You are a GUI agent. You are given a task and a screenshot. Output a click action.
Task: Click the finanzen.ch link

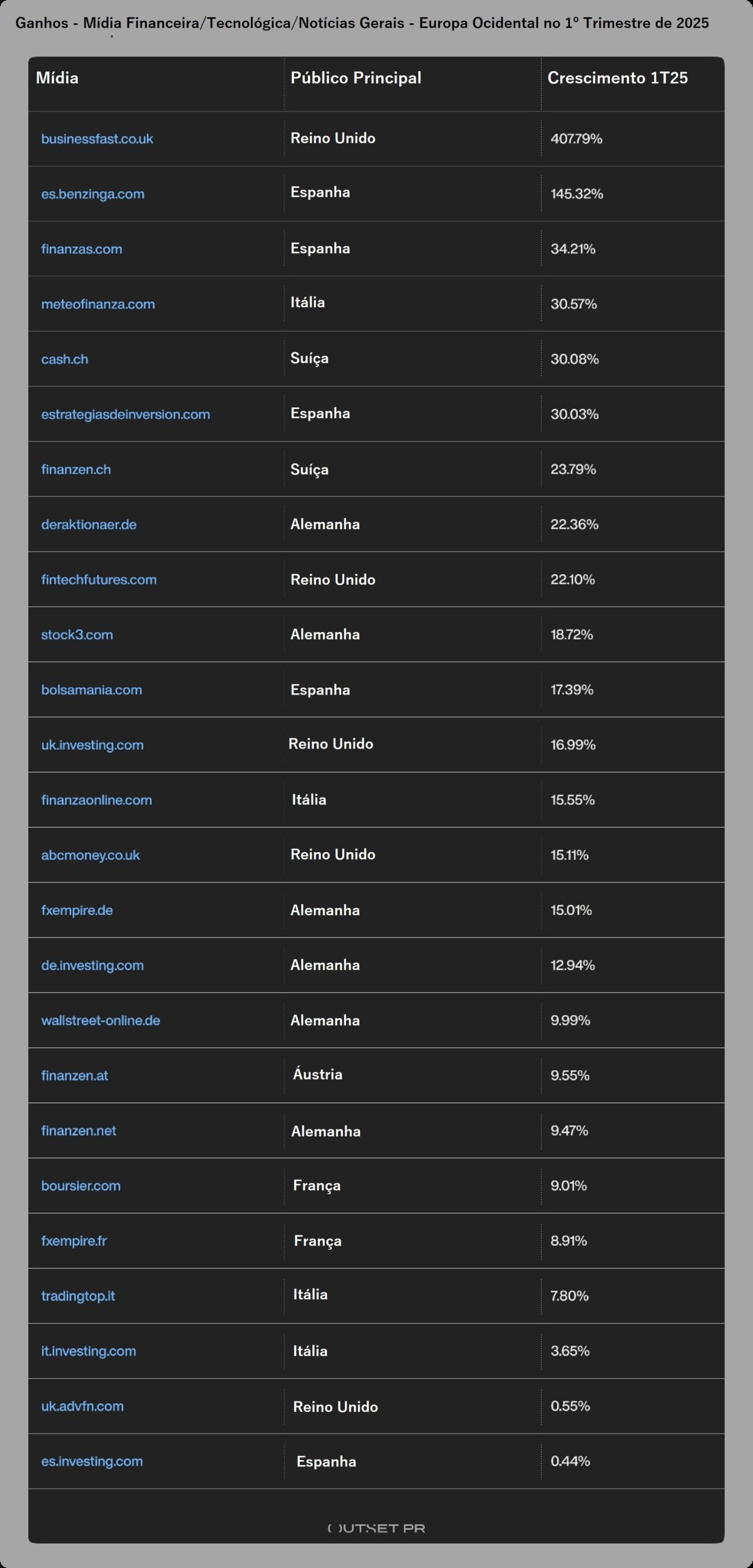(x=76, y=470)
